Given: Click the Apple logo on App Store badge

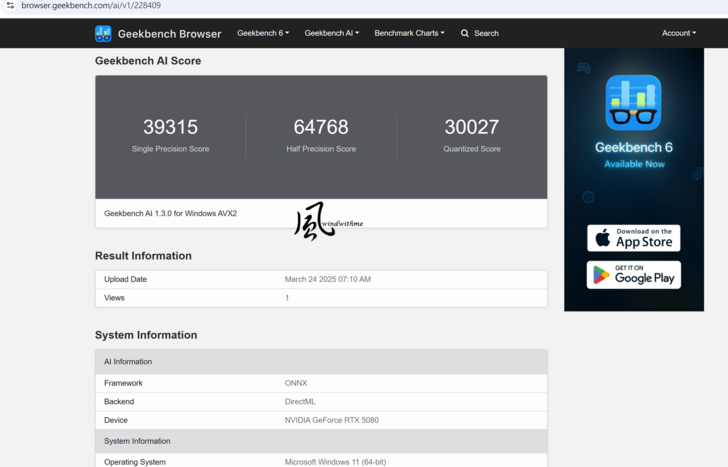Looking at the screenshot, I should click(603, 238).
